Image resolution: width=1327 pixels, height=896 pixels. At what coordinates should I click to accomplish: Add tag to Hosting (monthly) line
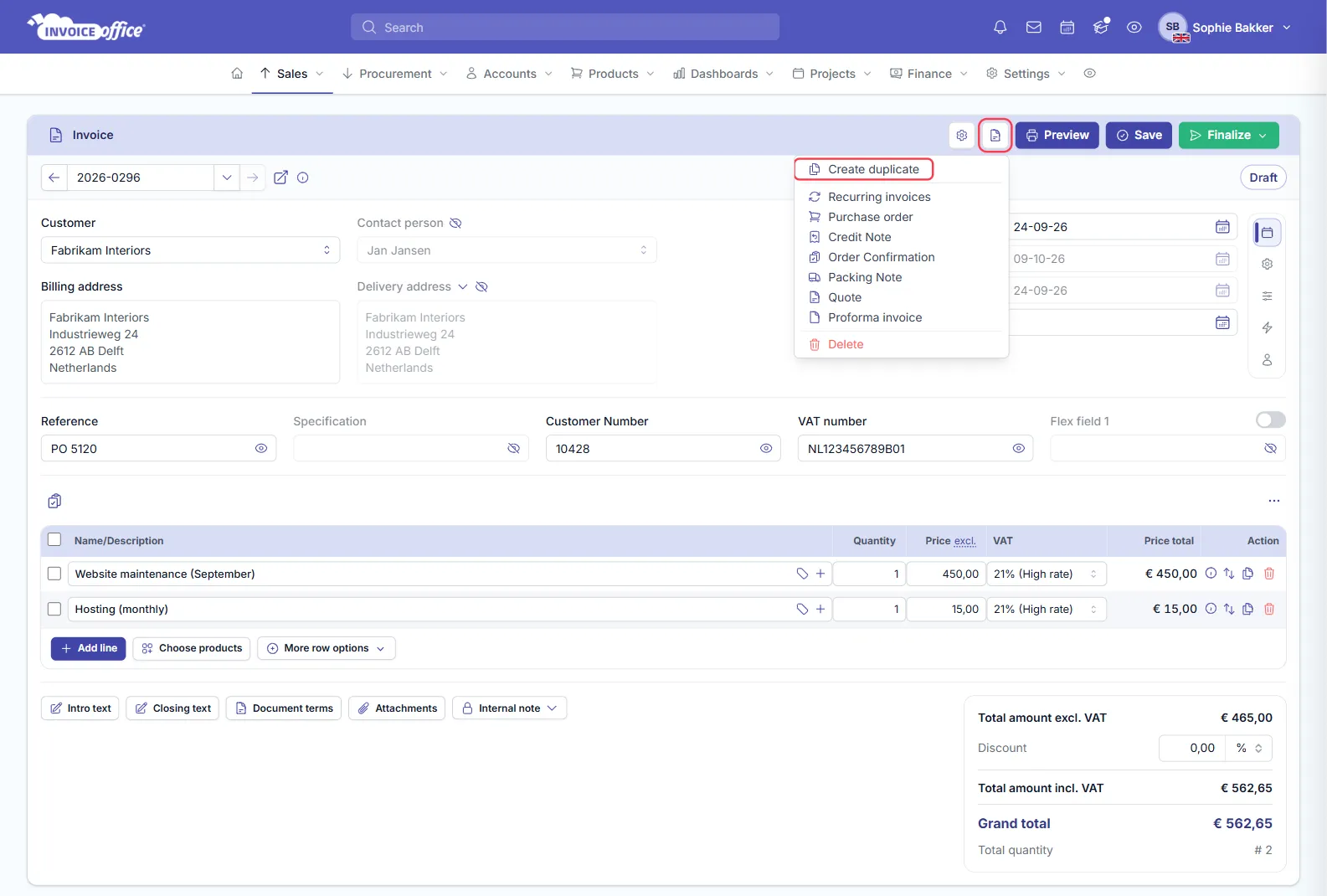[802, 609]
